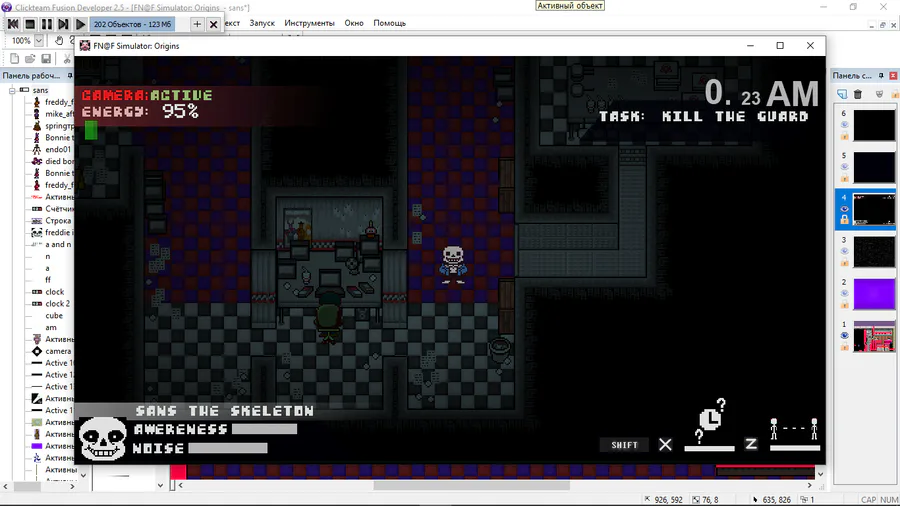This screenshot has height=506, width=900.
Task: Select layer 1 thumbnail
Action: pos(874,336)
